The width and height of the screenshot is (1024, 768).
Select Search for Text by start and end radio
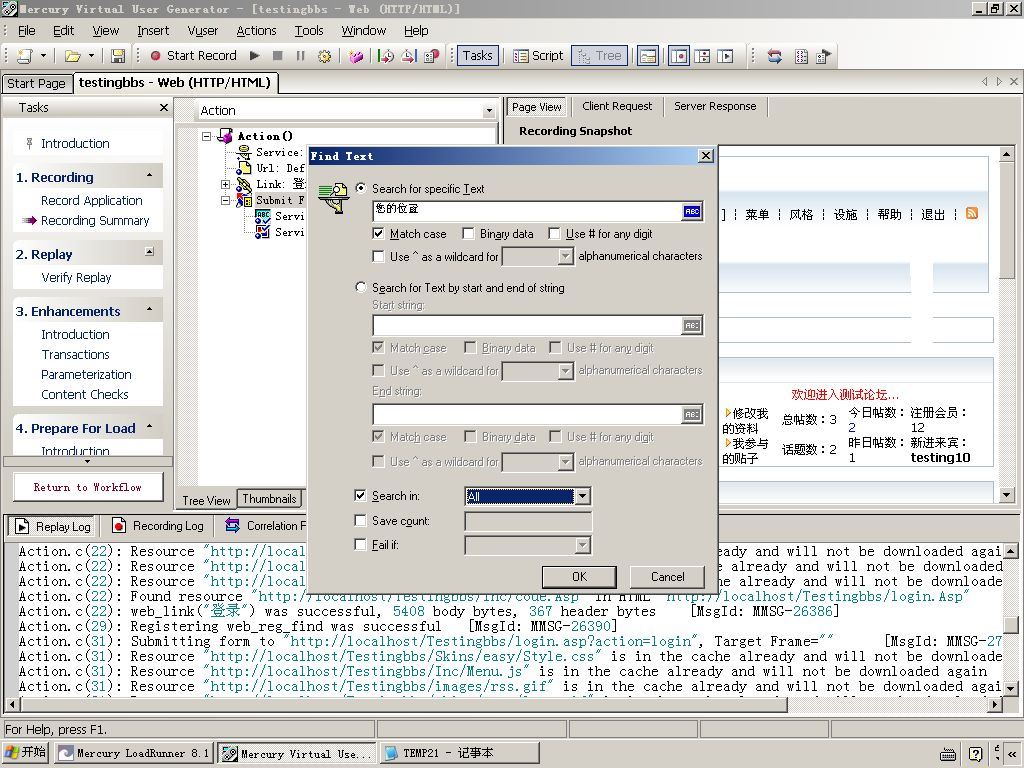point(360,287)
